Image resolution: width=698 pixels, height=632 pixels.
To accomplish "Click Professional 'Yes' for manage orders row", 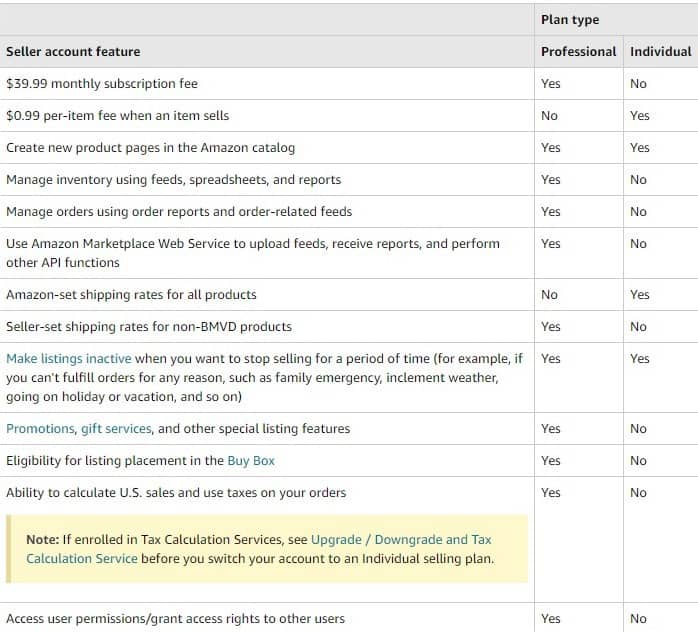I will click(551, 212).
